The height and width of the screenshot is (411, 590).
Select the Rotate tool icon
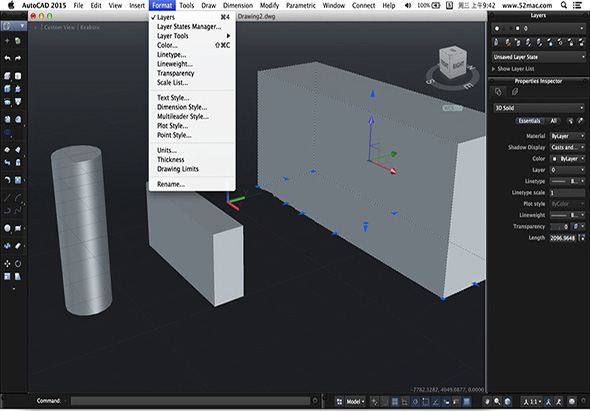[x=18, y=263]
